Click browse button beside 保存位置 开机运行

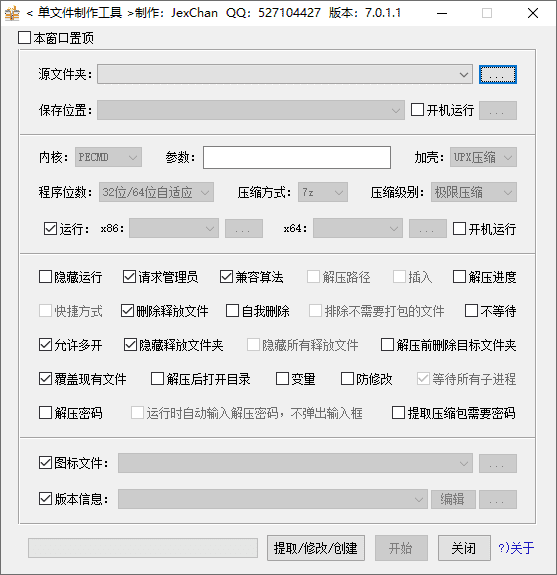(x=498, y=110)
